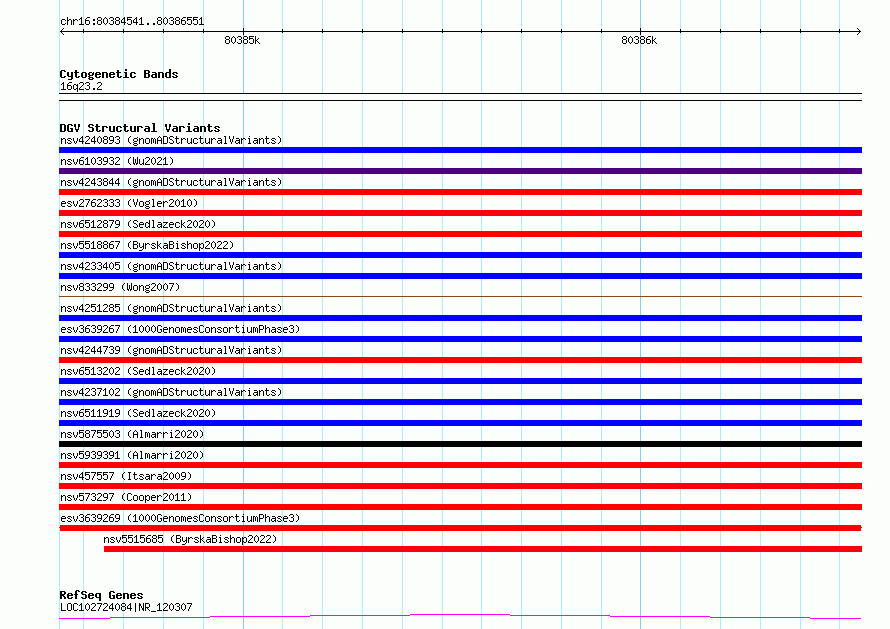Select the LOC102724084|NR_120307 gene label
The height and width of the screenshot is (629, 890).
point(126,607)
